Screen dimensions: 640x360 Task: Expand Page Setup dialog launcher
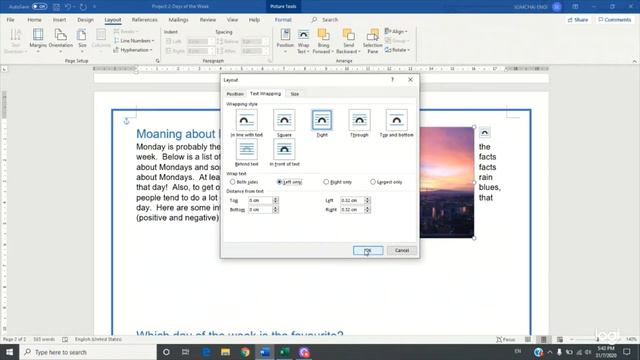coord(158,61)
